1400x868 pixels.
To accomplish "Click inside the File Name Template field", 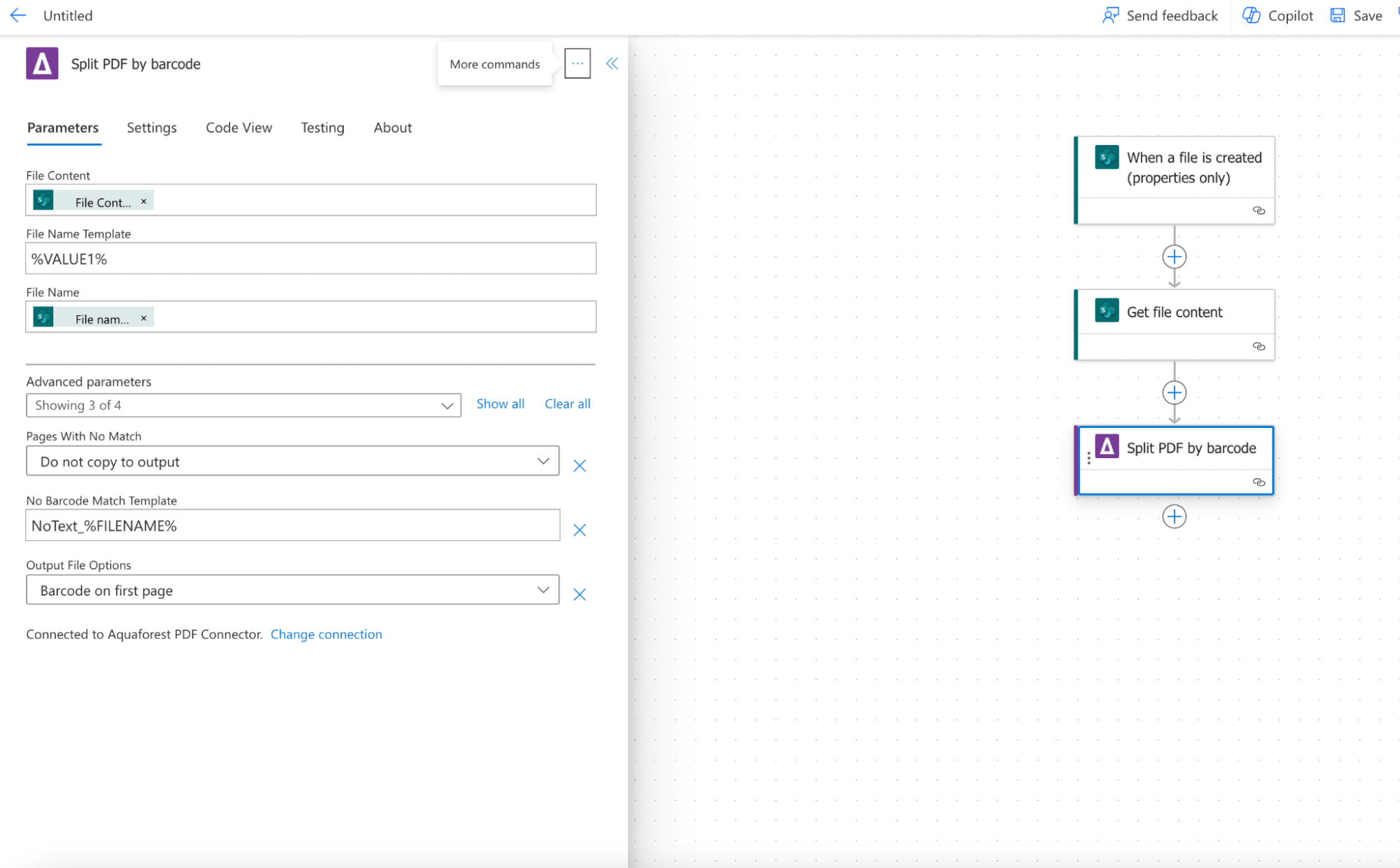I will (x=310, y=259).
